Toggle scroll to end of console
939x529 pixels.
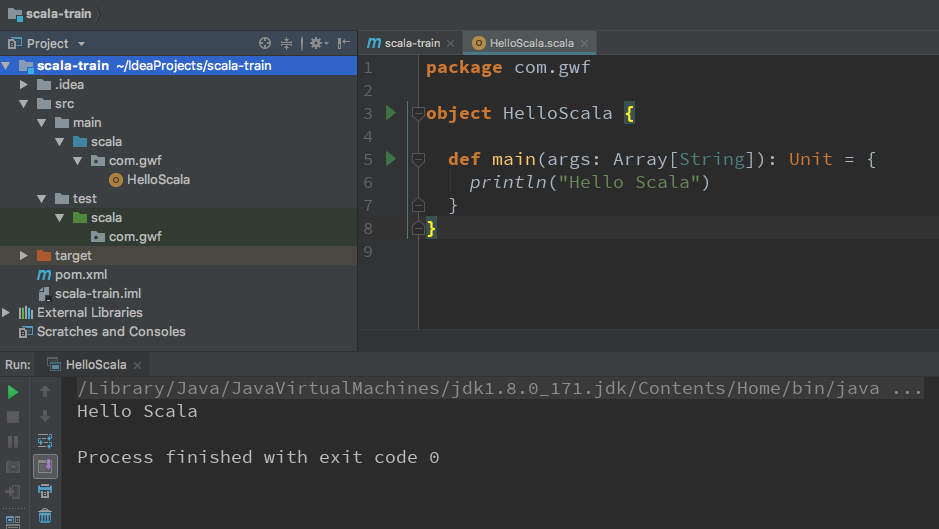pos(45,466)
